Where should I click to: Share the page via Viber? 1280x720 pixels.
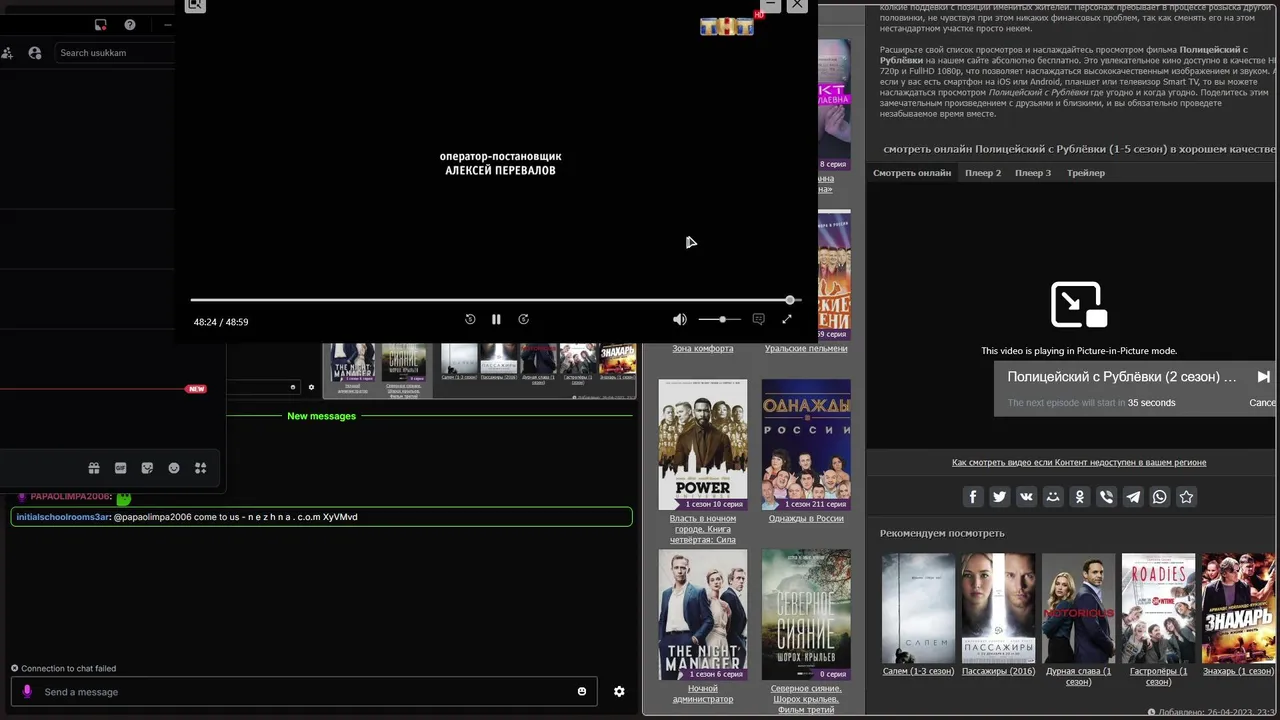1106,497
